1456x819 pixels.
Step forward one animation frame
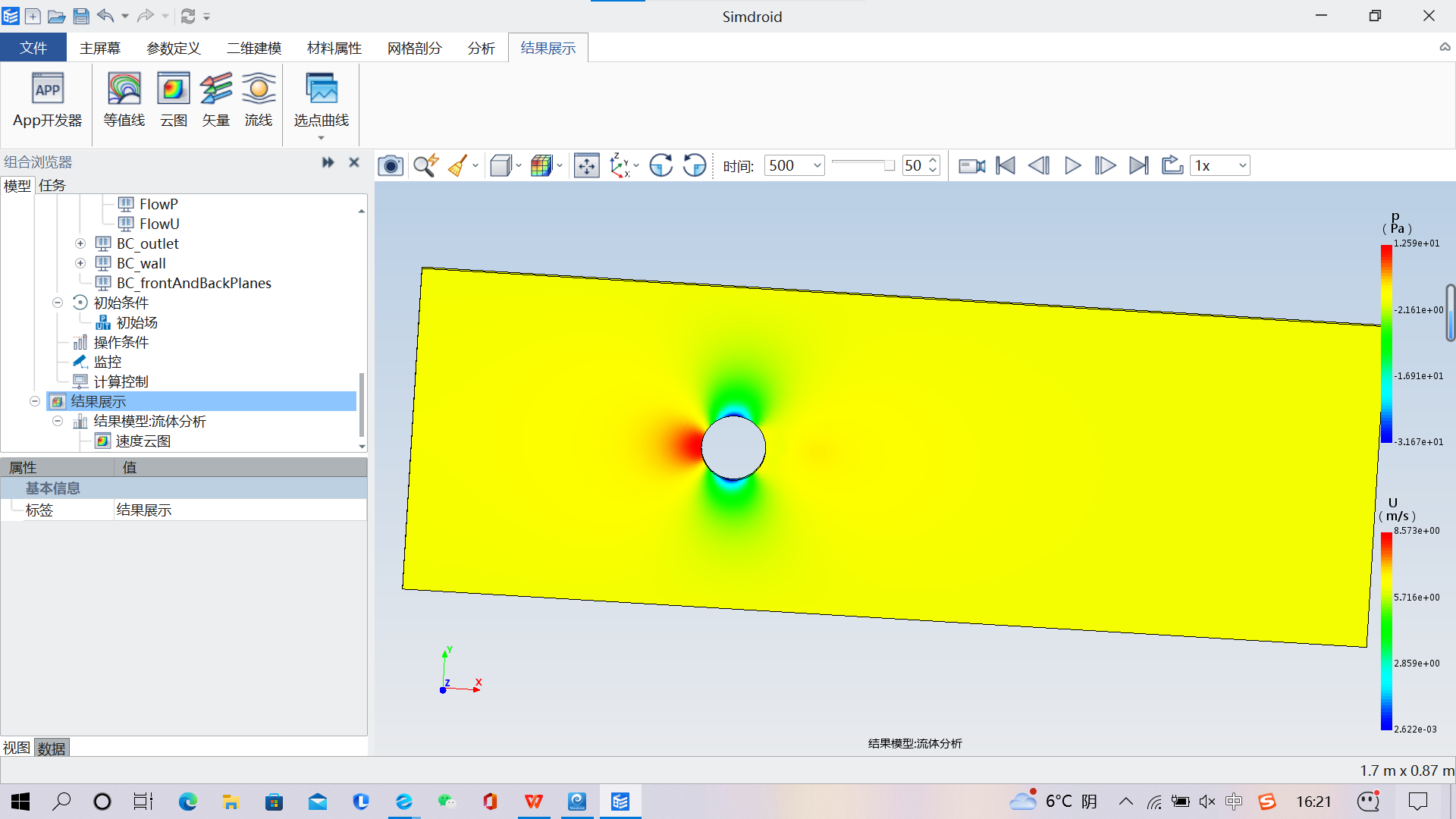click(1106, 165)
